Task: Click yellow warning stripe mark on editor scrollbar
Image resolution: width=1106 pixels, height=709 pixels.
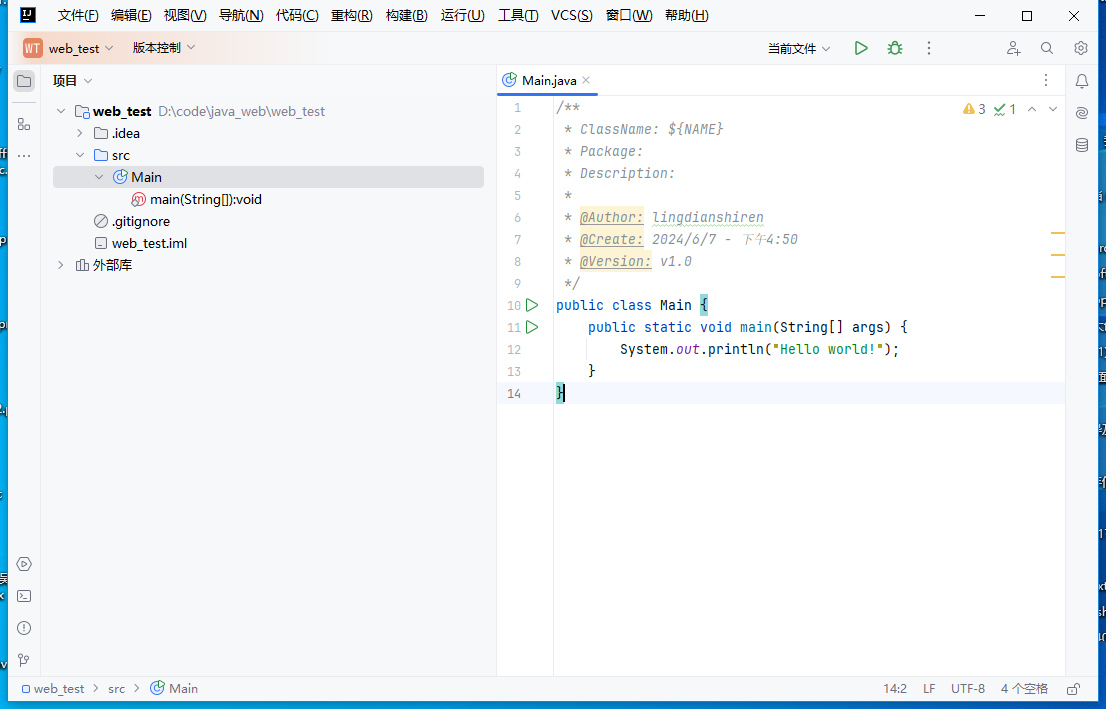Action: click(x=1058, y=233)
